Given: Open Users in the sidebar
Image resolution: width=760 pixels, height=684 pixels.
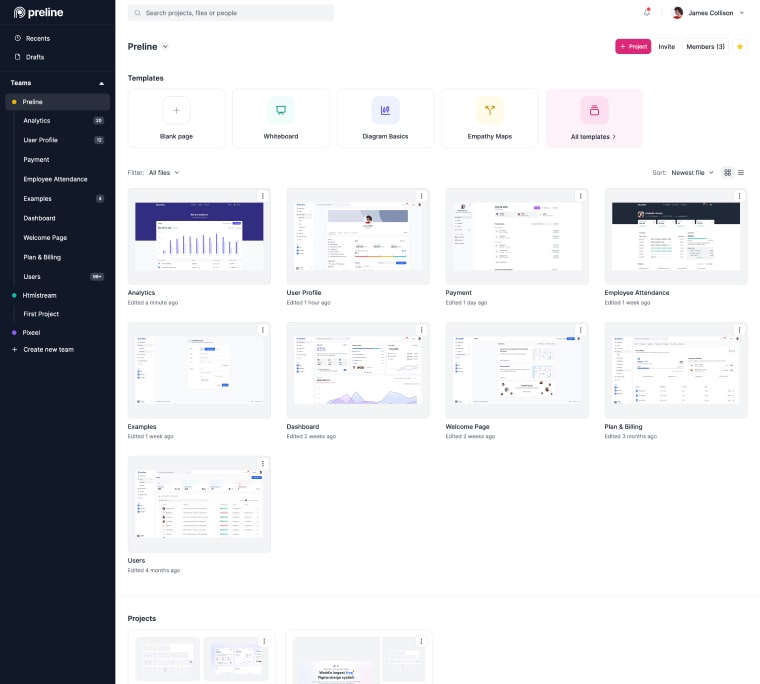Looking at the screenshot, I should tap(32, 277).
